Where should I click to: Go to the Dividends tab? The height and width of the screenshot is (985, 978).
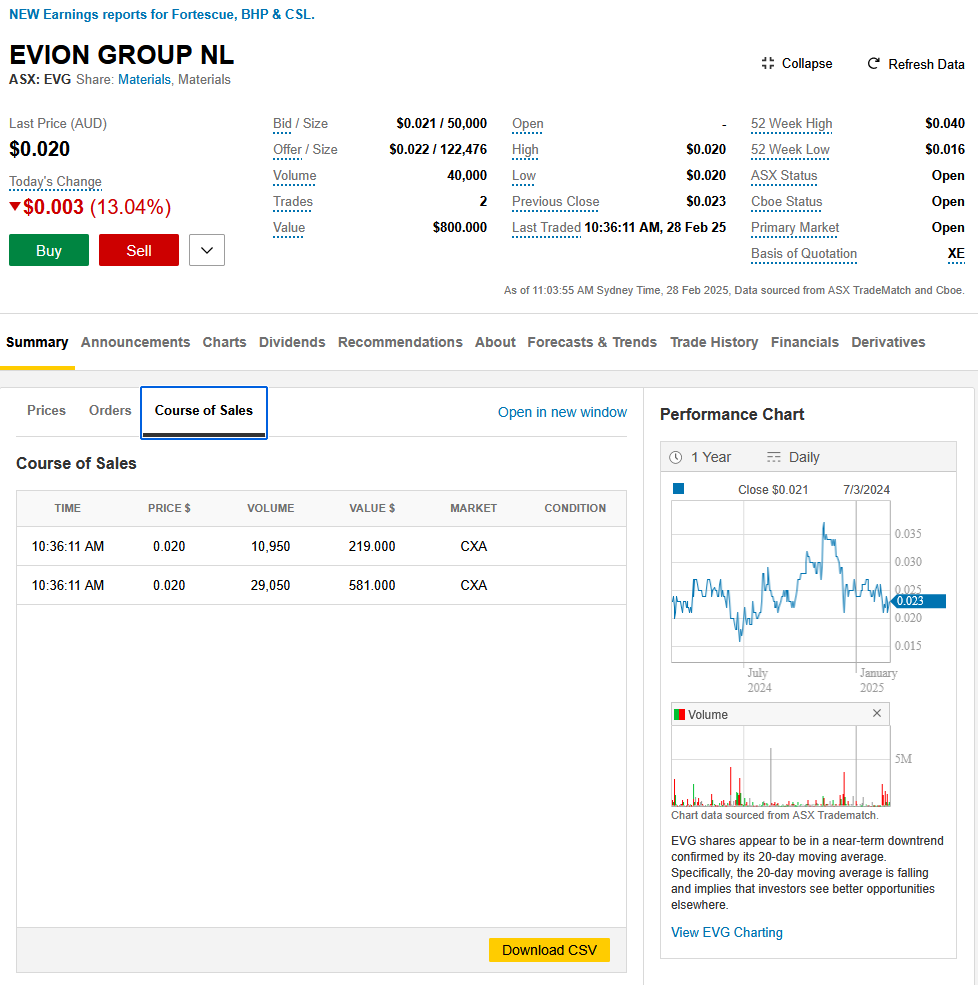(x=292, y=342)
